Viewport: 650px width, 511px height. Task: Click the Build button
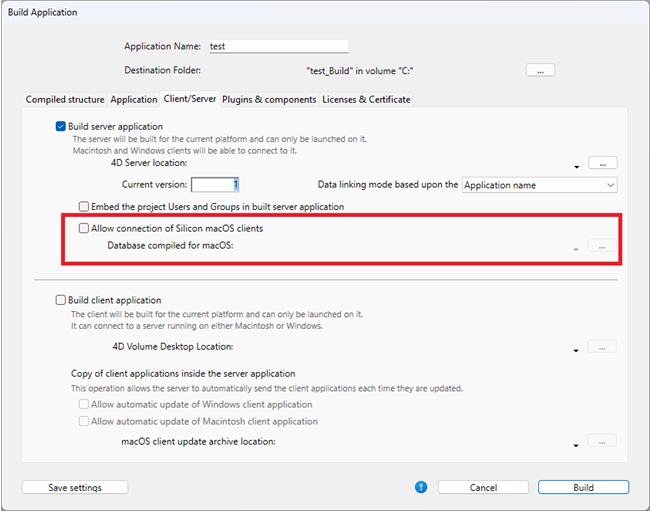pos(583,488)
